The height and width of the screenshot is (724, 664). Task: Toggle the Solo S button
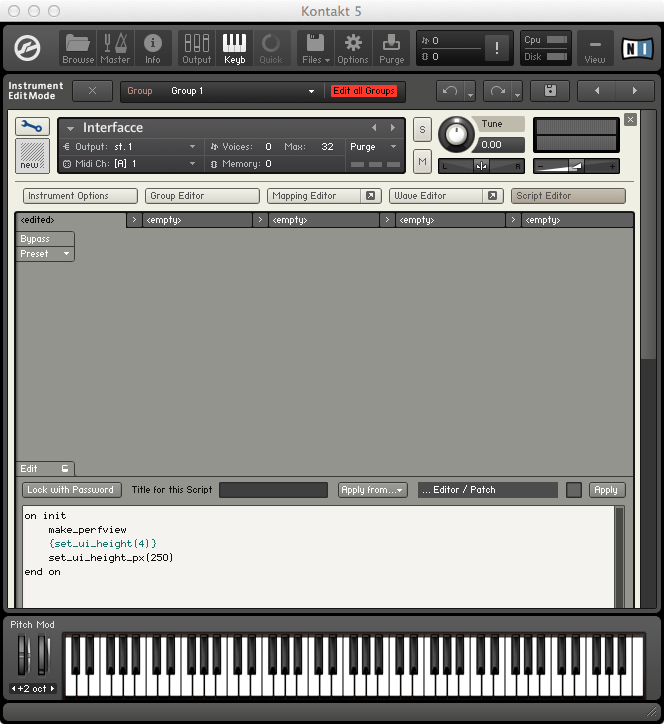pos(422,130)
